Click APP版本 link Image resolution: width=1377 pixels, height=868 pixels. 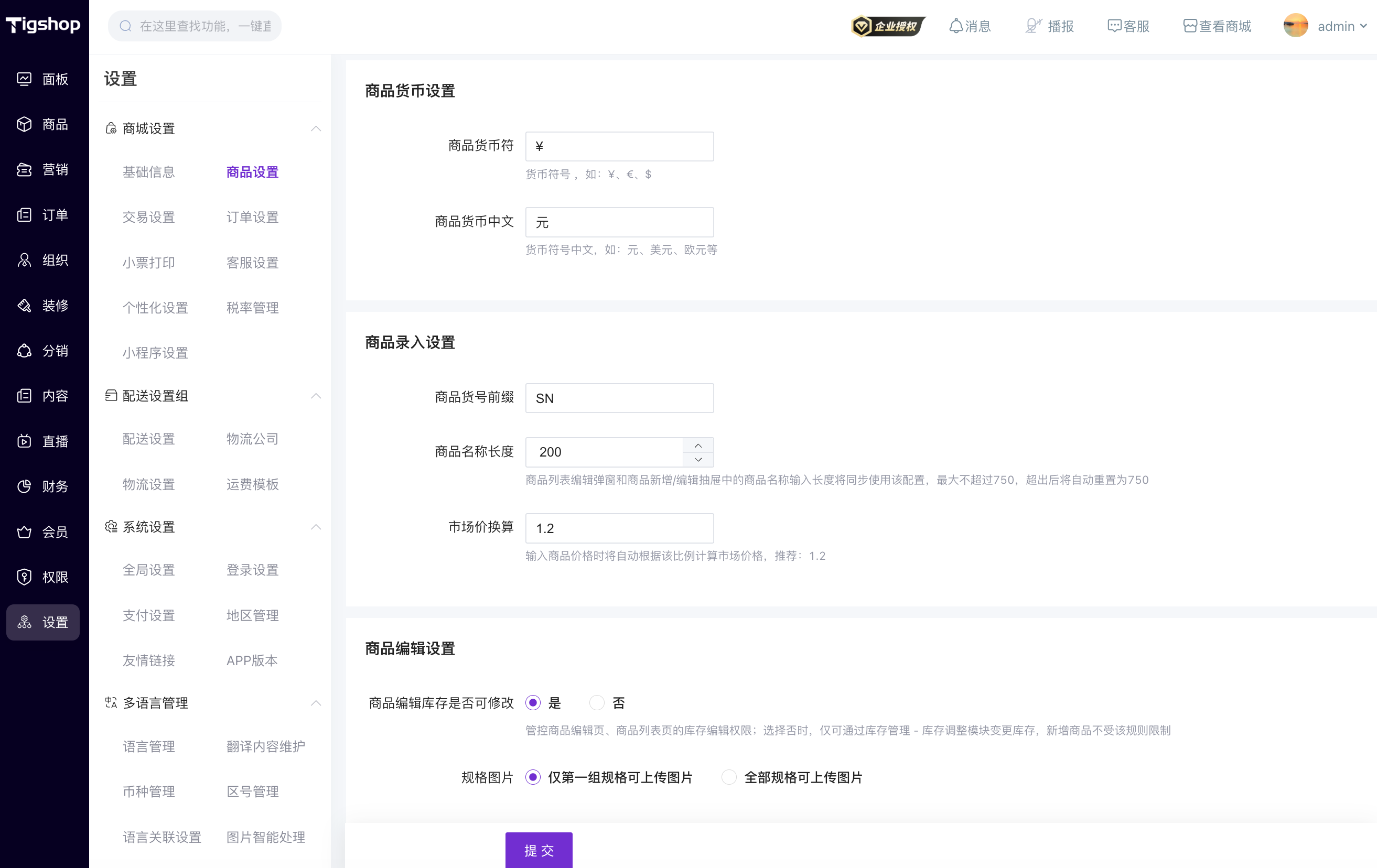pos(252,660)
